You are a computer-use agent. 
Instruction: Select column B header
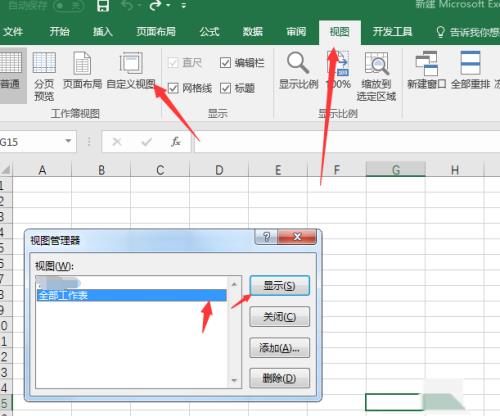click(101, 170)
